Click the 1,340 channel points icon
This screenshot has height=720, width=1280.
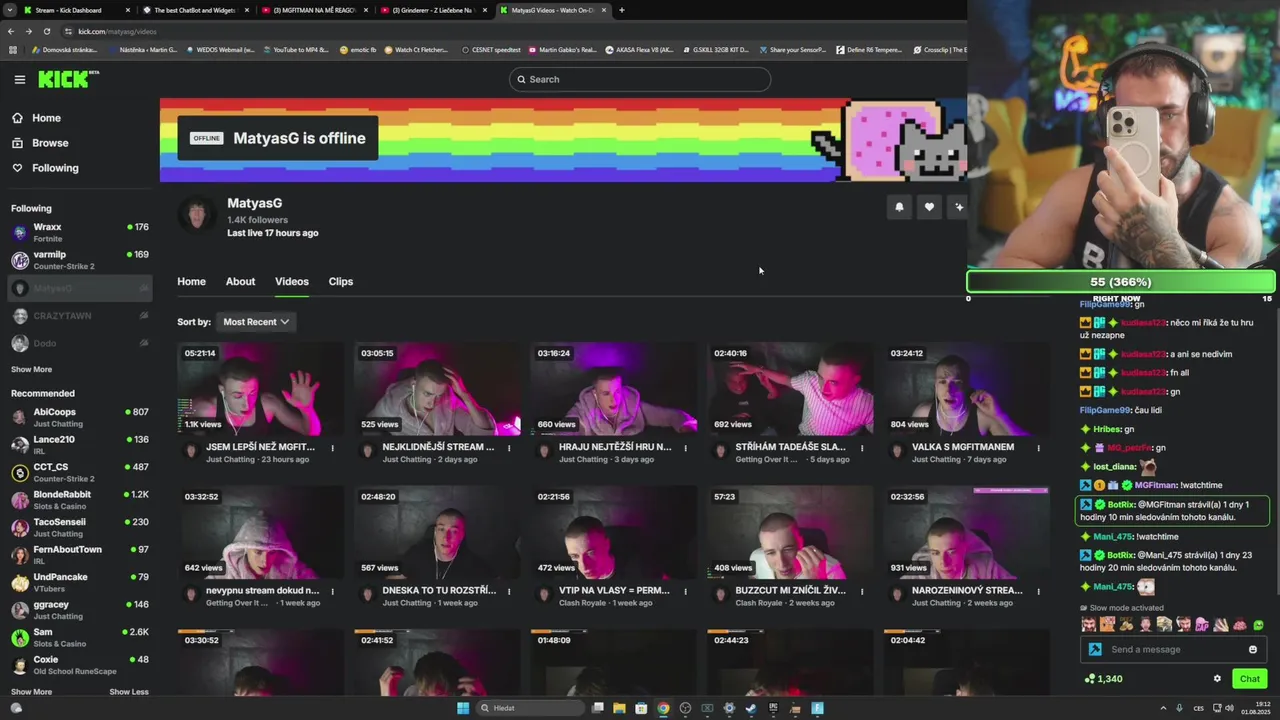click(x=1090, y=679)
